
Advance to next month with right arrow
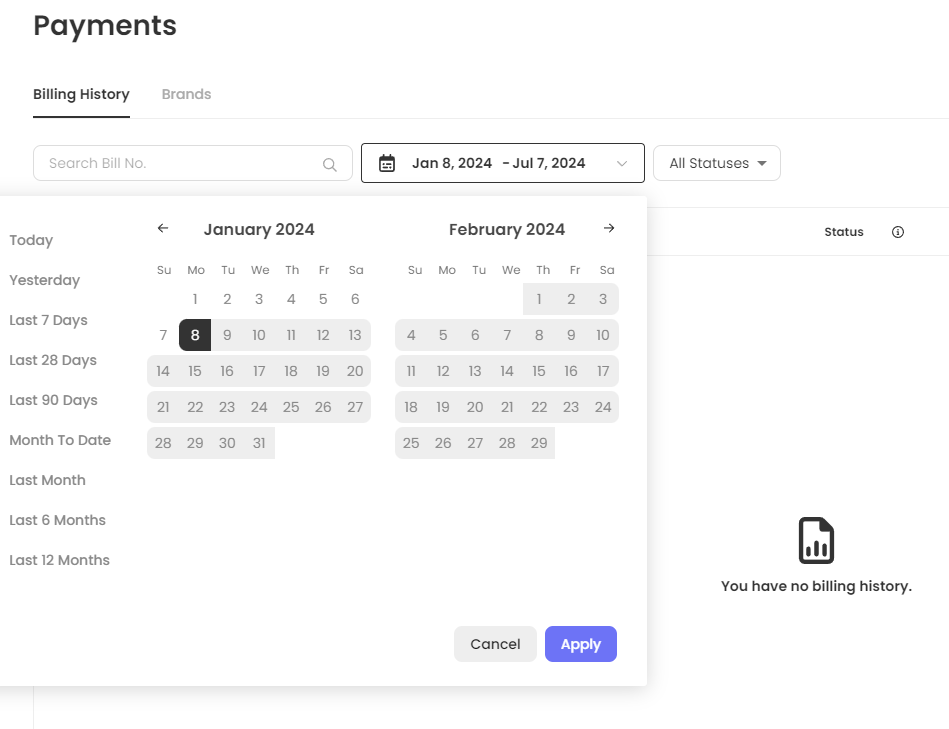(609, 229)
